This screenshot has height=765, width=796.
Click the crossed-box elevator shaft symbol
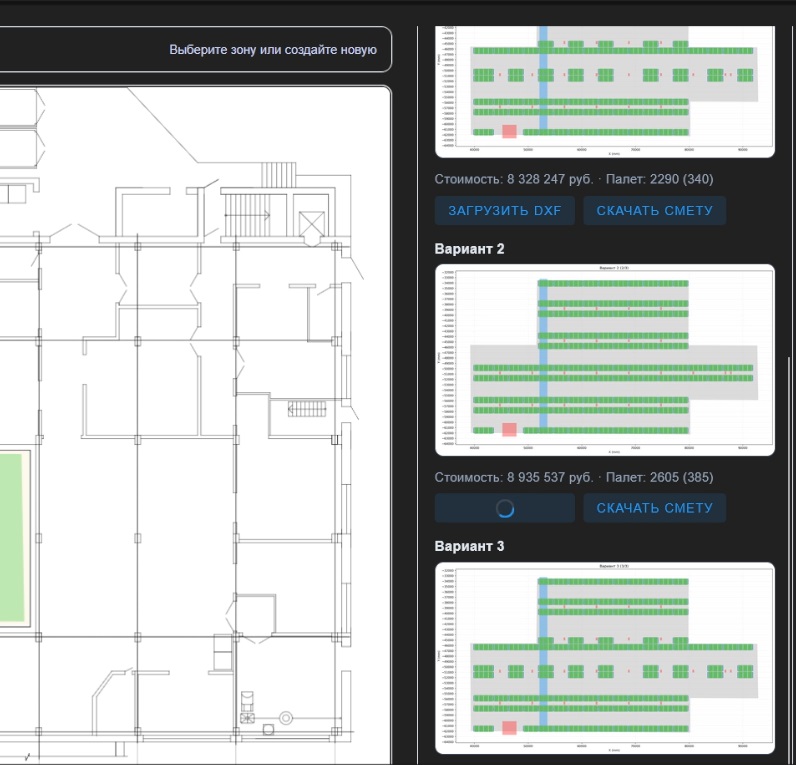312,224
